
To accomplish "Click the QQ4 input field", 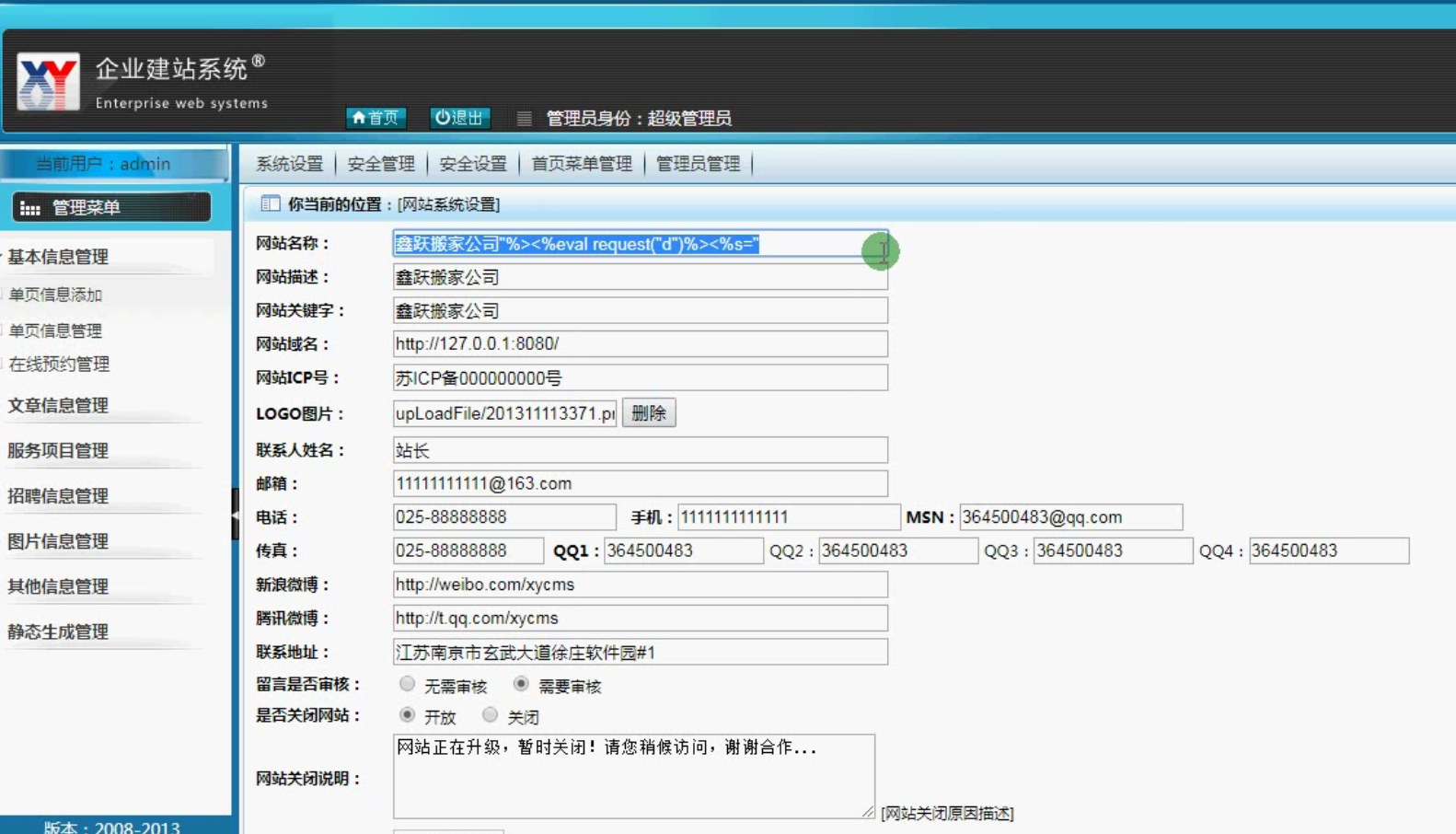I will [x=1329, y=550].
